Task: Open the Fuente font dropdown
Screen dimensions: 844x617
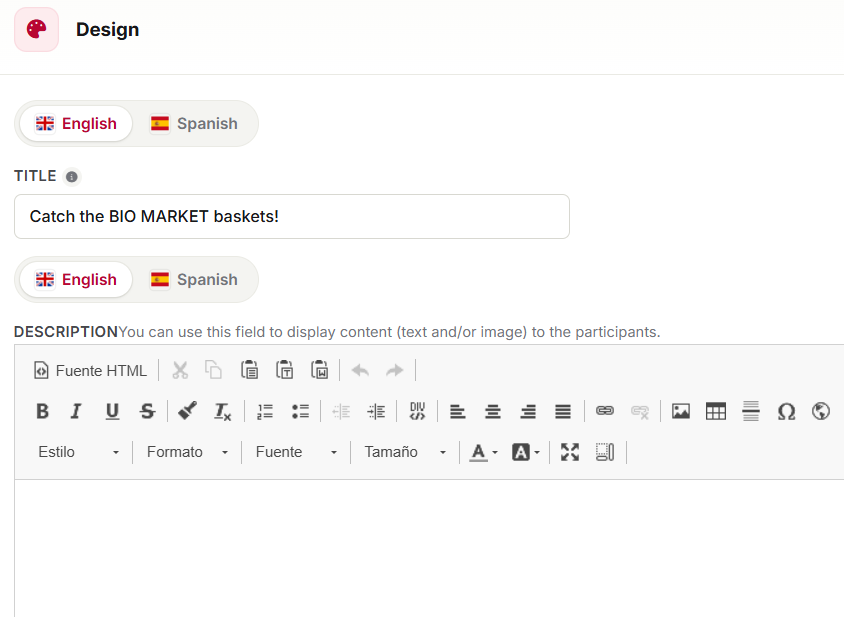Action: 296,452
